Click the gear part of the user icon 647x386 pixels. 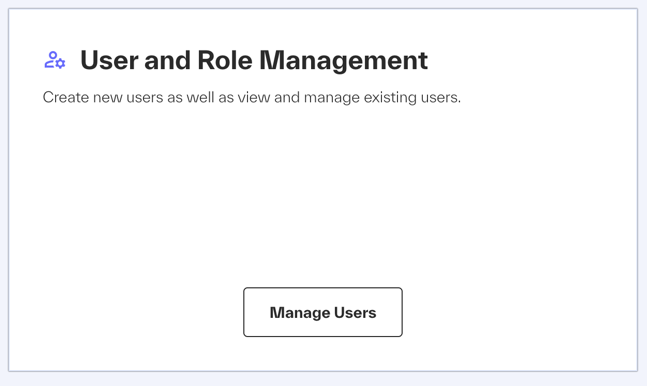click(x=60, y=64)
